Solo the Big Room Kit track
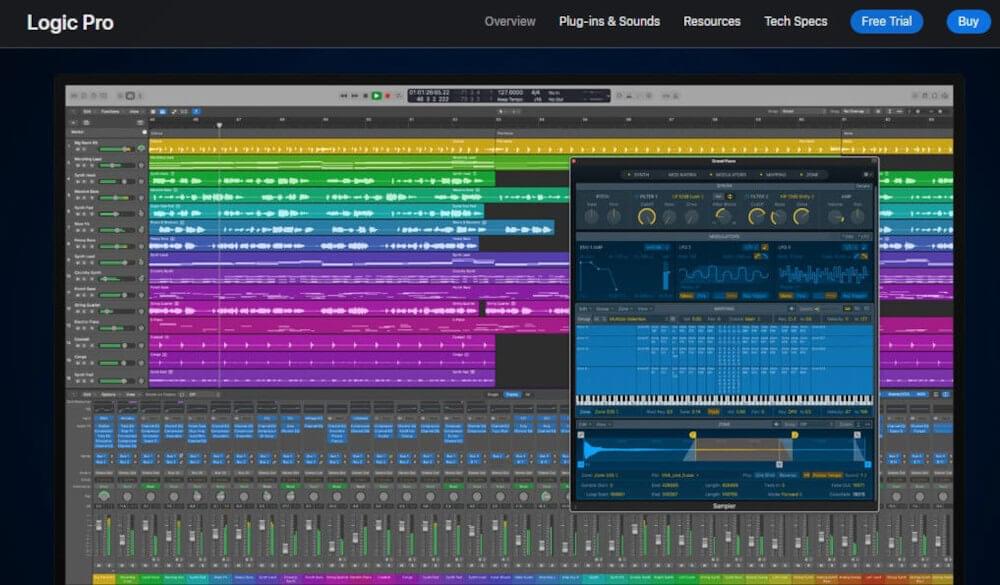The width and height of the screenshot is (1000, 585). (84, 149)
